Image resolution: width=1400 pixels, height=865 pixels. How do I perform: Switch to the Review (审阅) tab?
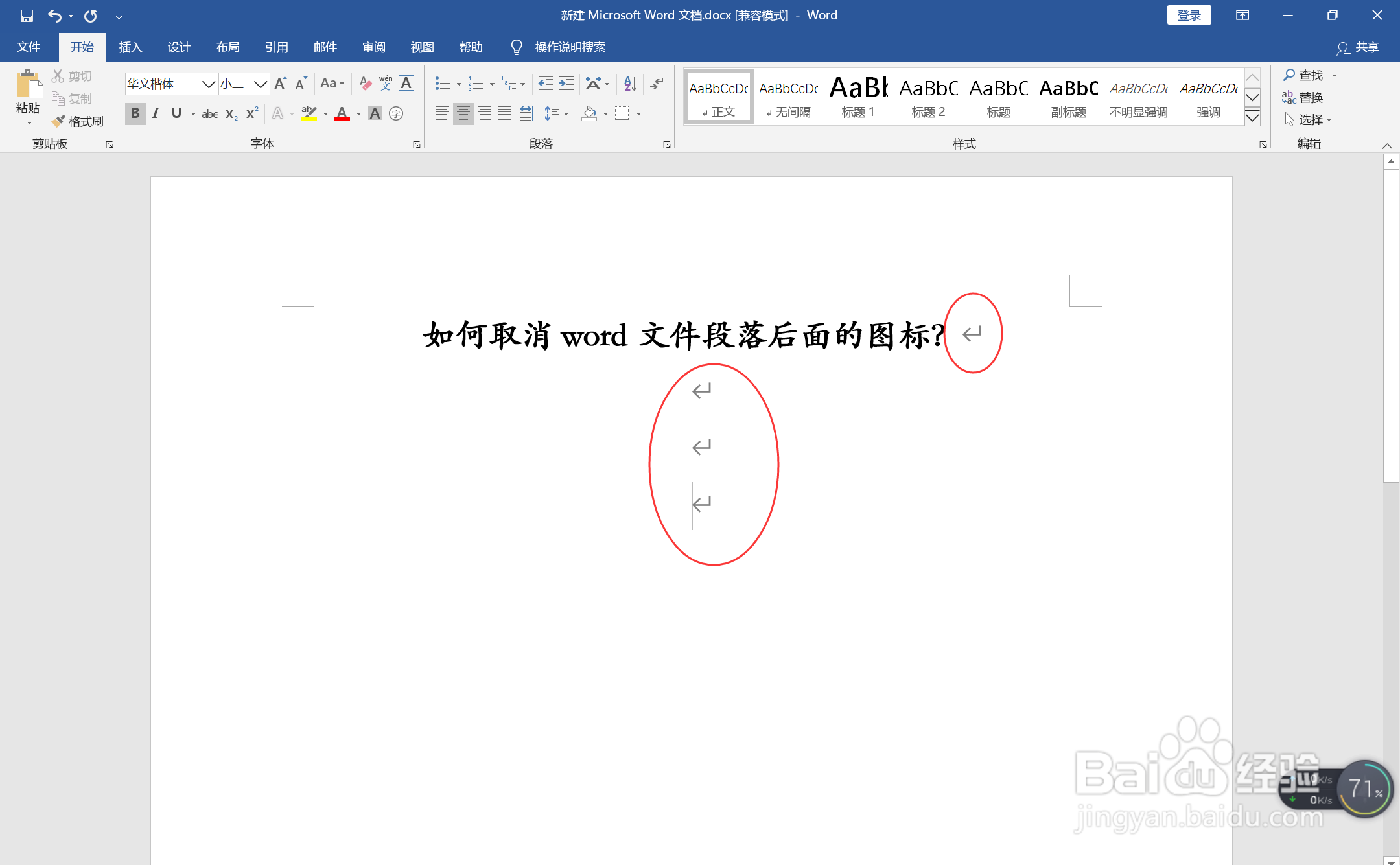coord(373,47)
